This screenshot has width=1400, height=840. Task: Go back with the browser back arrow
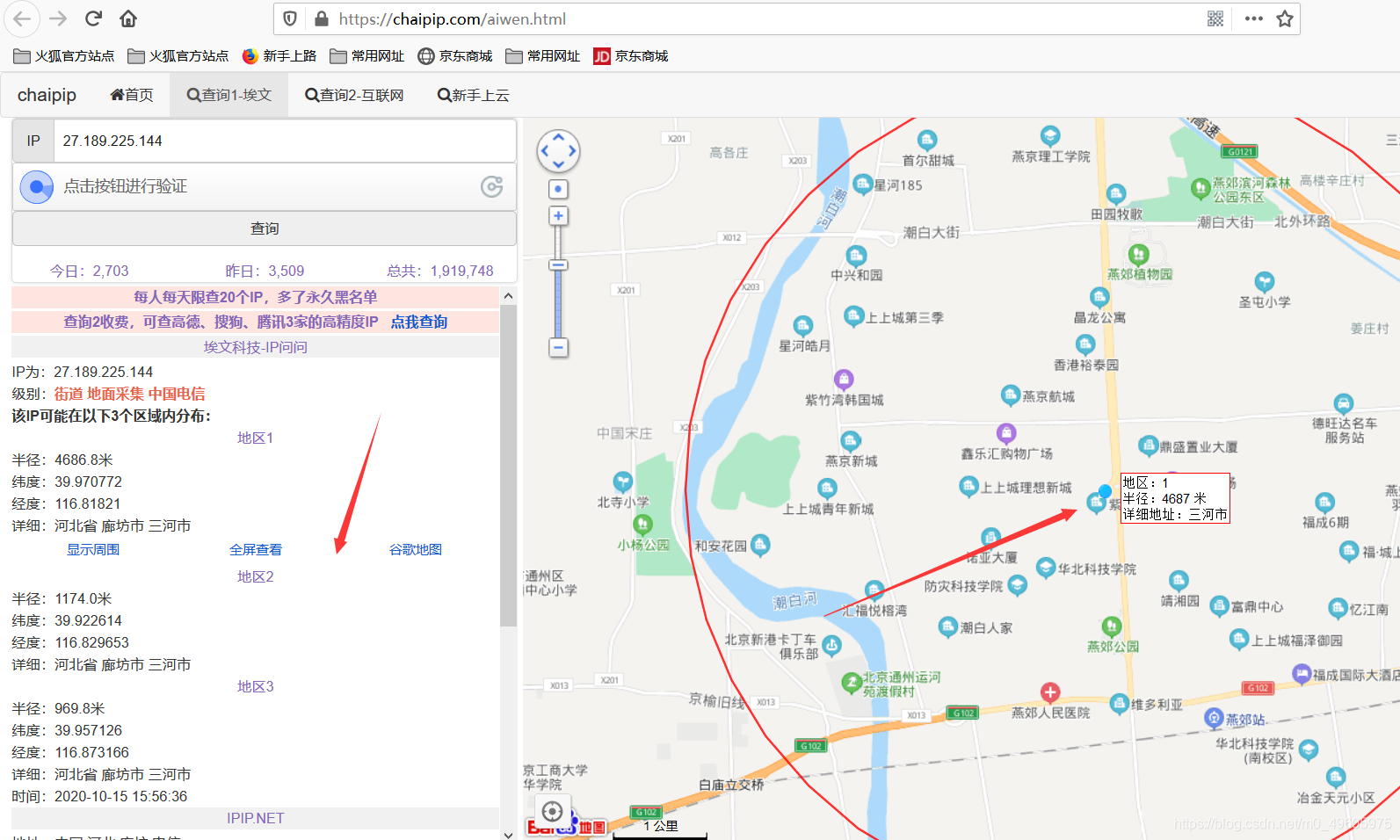tap(22, 18)
